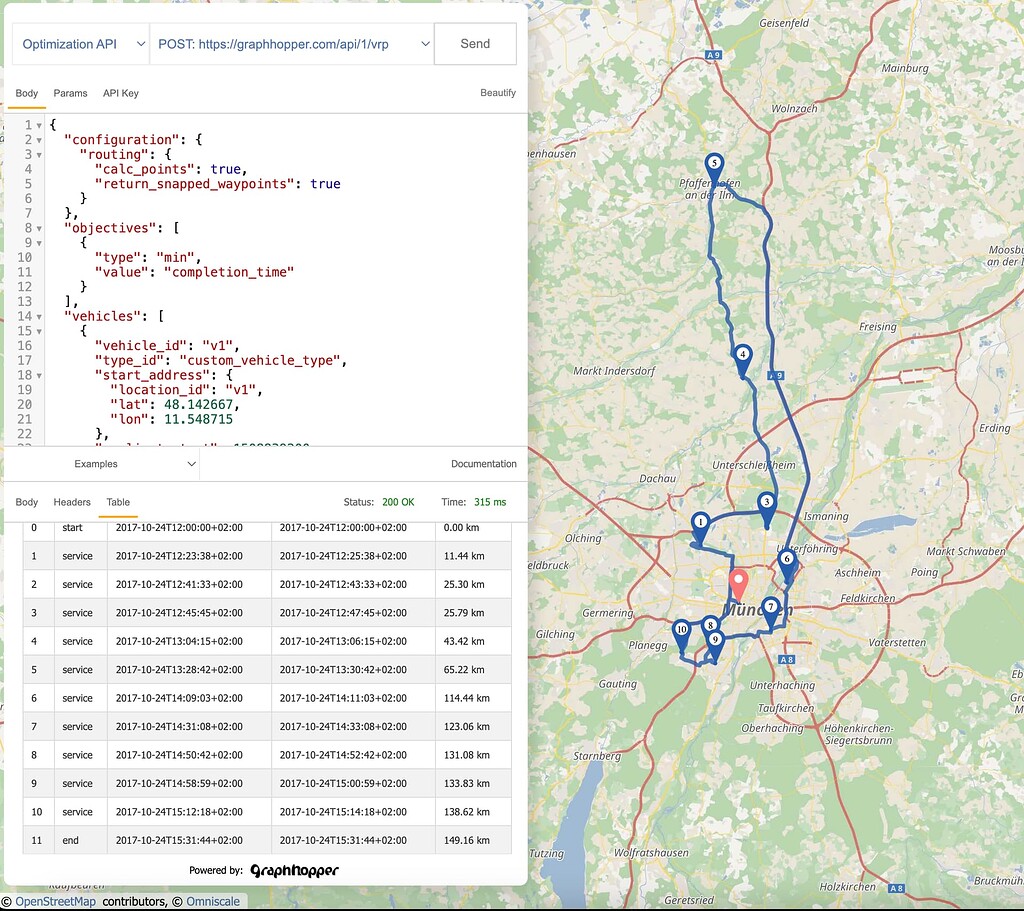Select waypoint marker 1 west of München
The height and width of the screenshot is (911, 1024).
point(701,521)
